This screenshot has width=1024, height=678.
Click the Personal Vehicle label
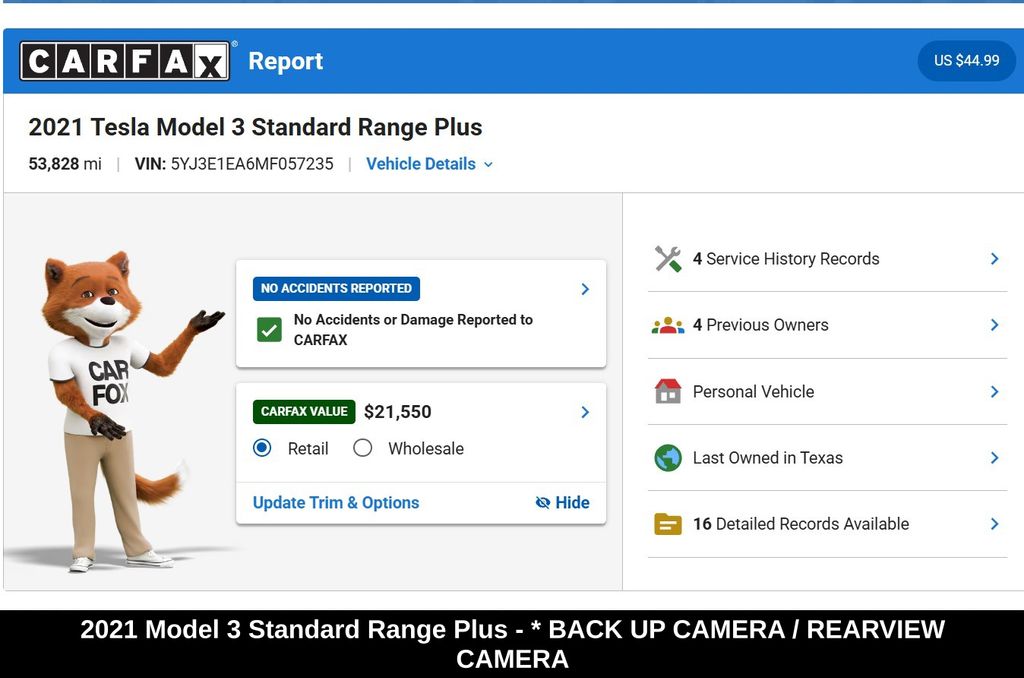click(x=753, y=391)
